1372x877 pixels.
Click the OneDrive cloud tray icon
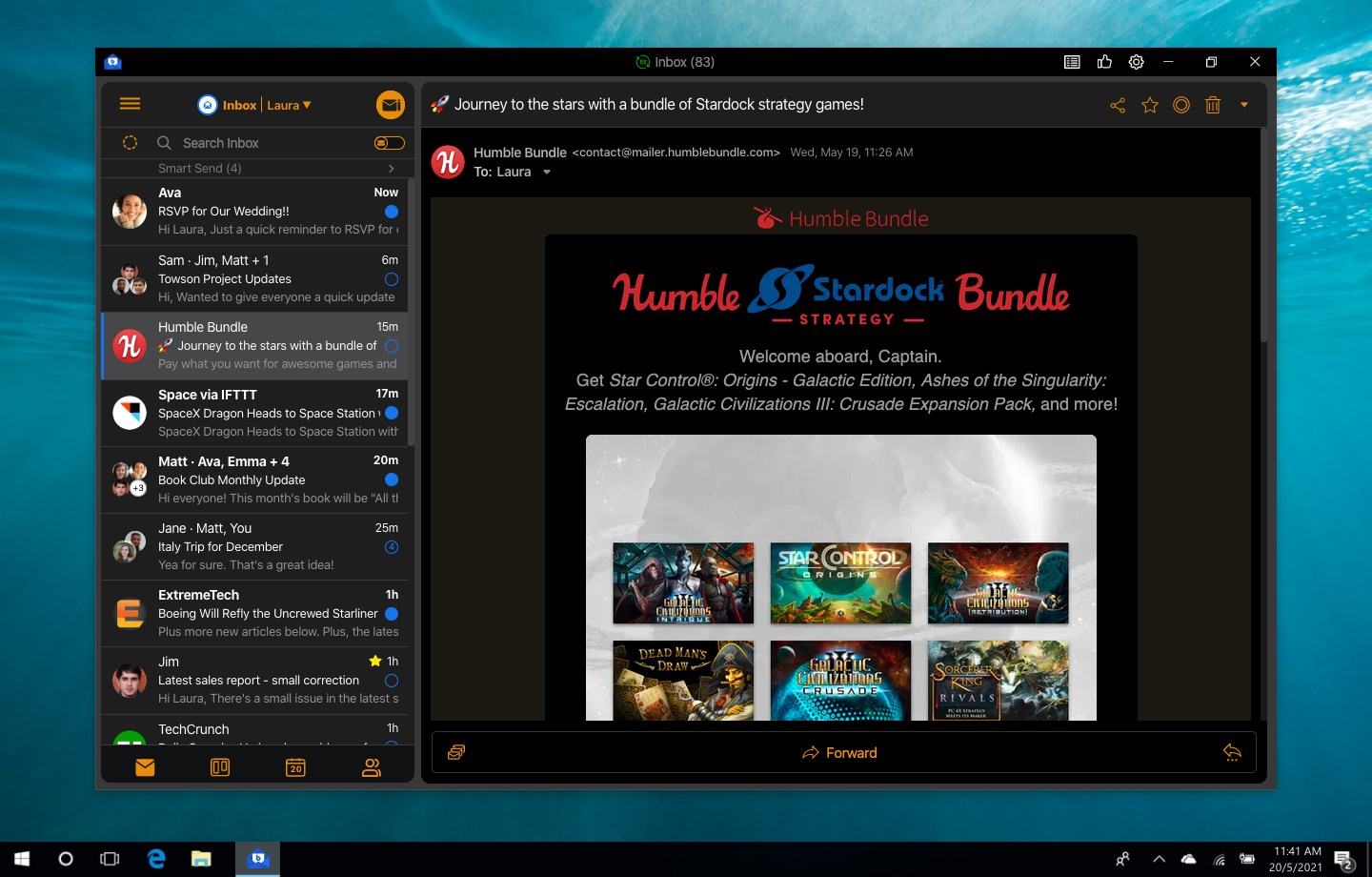tap(1188, 859)
